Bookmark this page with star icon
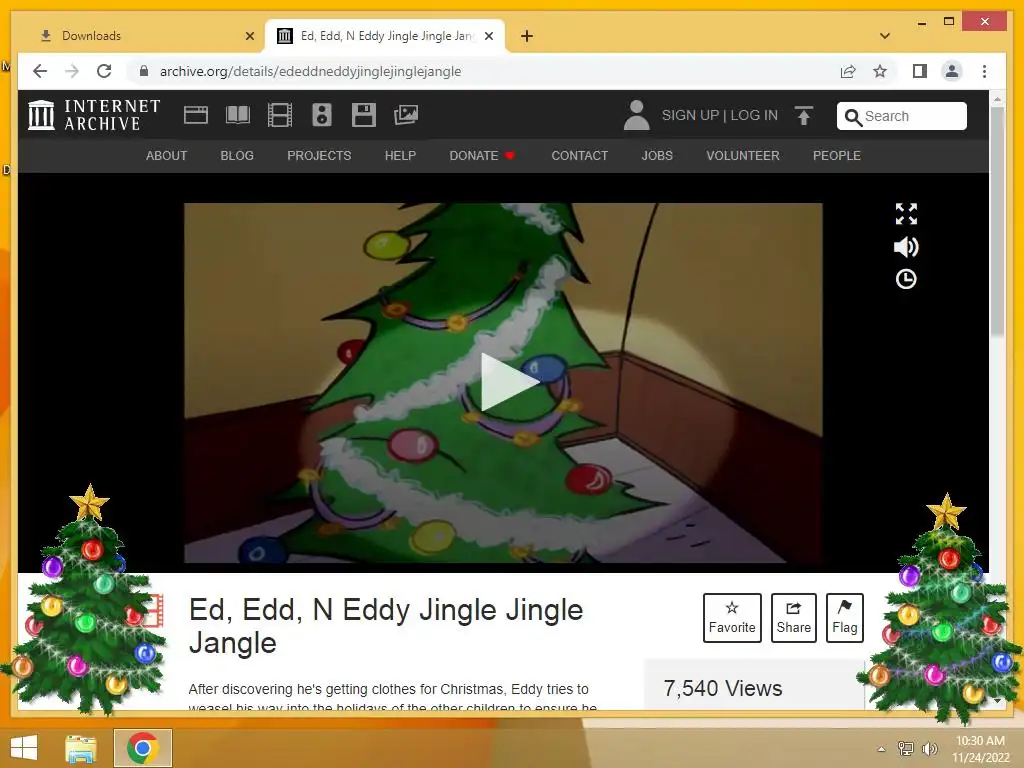 (880, 71)
